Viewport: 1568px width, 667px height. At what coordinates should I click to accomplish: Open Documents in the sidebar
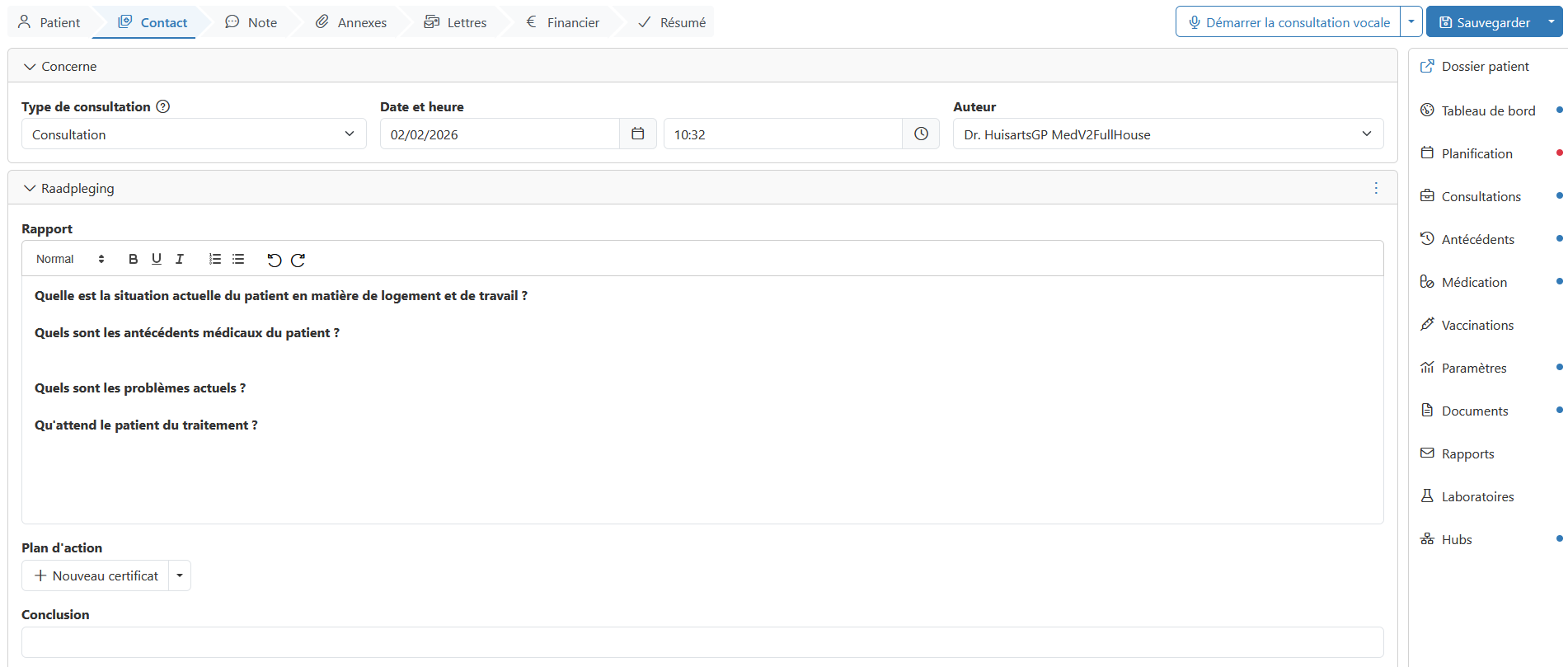1465,411
